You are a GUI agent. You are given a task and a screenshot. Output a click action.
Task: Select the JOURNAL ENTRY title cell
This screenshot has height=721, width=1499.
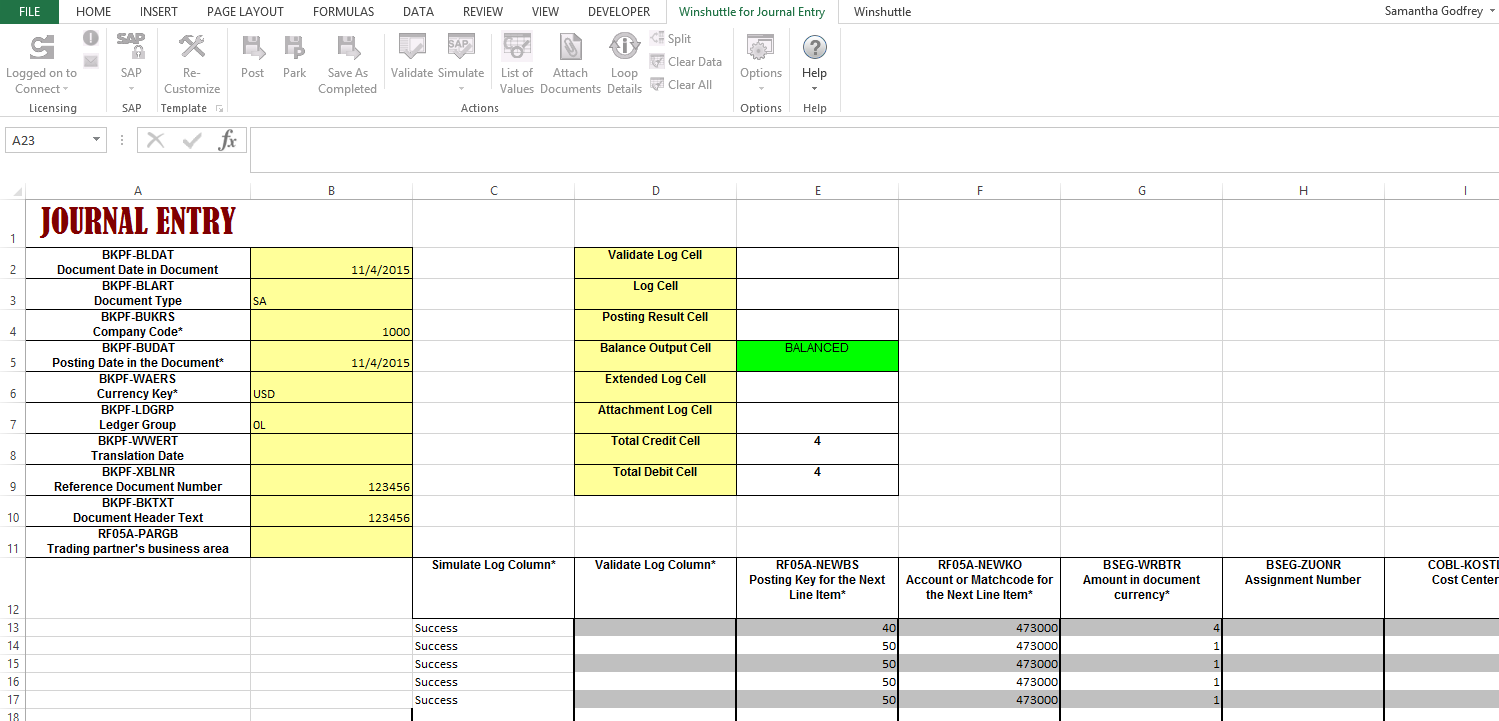[x=138, y=223]
